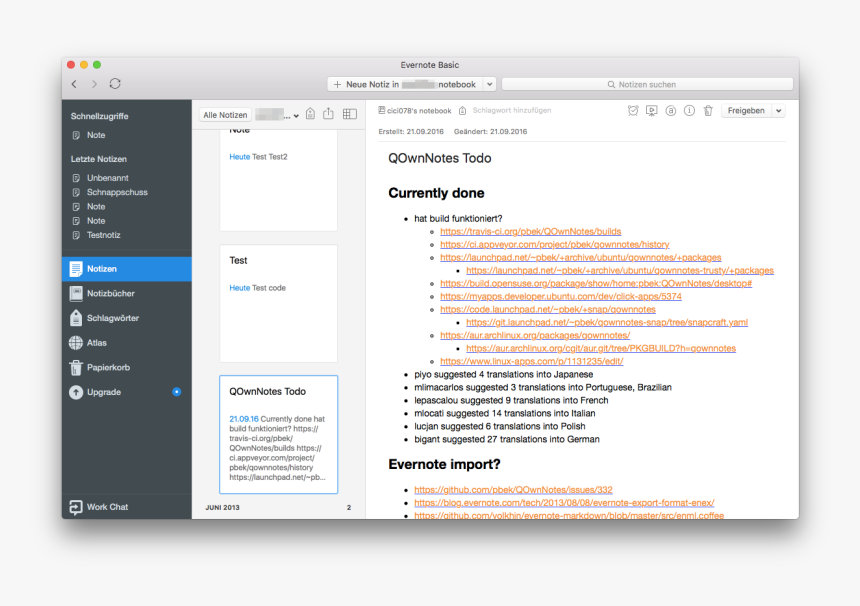Screen dimensions: 860x606
Task: Change note list view layout icon
Action: pos(350,114)
